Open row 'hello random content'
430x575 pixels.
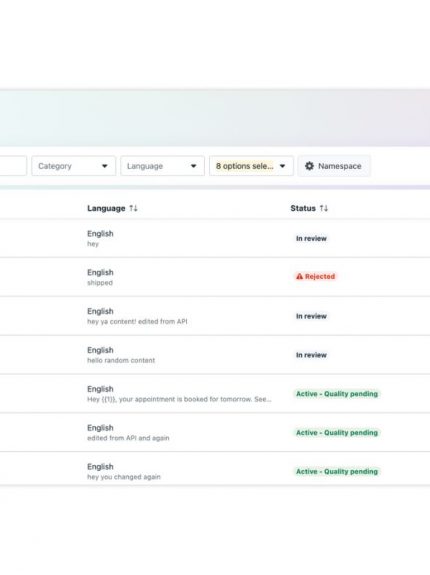click(x=215, y=355)
